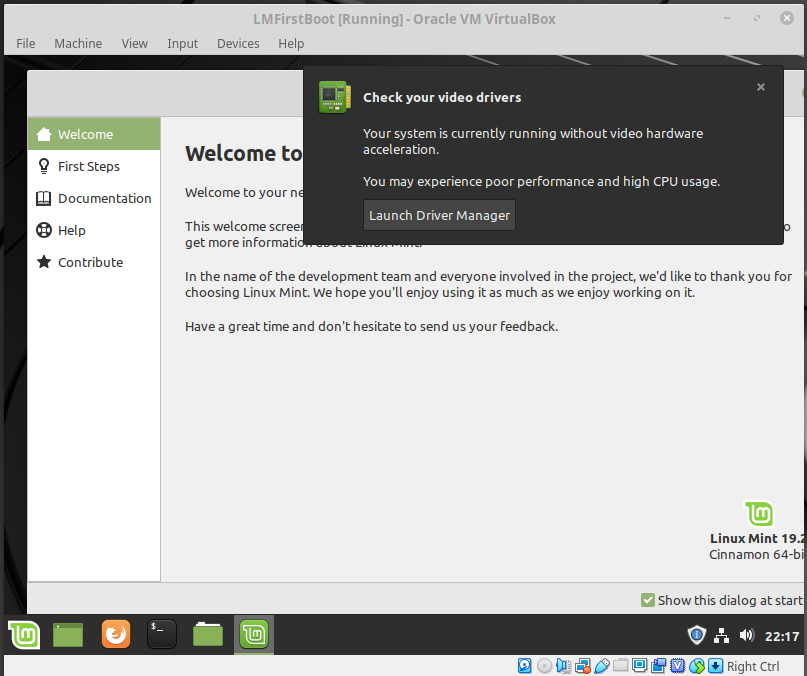Click the Launch Driver Manager button
The image size is (807, 676).
click(439, 215)
